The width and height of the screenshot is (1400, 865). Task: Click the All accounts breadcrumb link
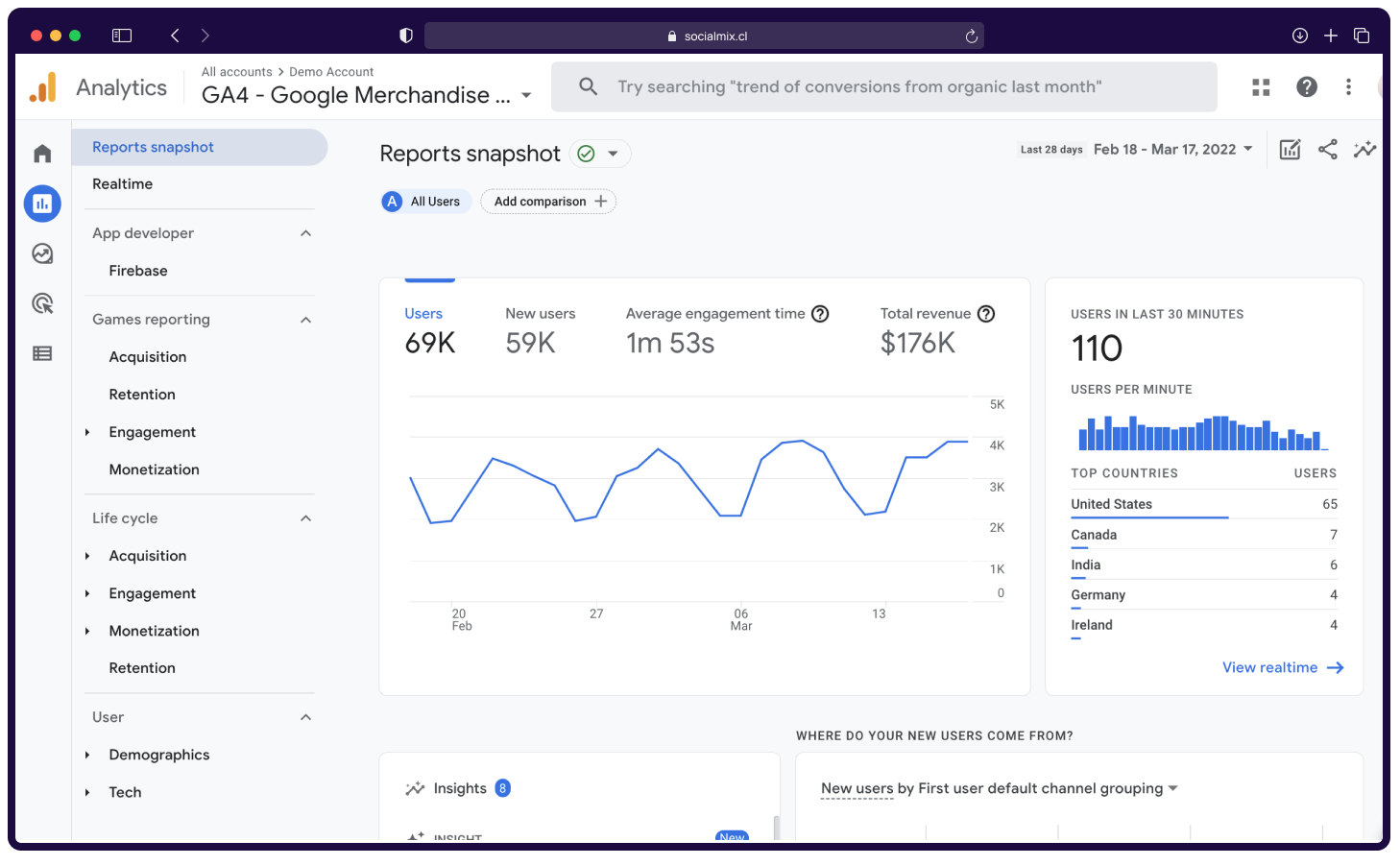pyautogui.click(x=237, y=72)
